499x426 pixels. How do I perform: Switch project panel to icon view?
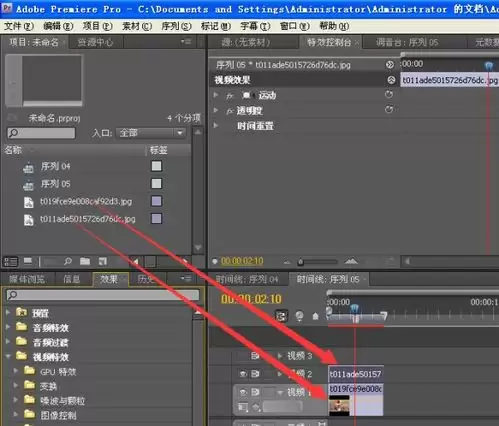28,262
